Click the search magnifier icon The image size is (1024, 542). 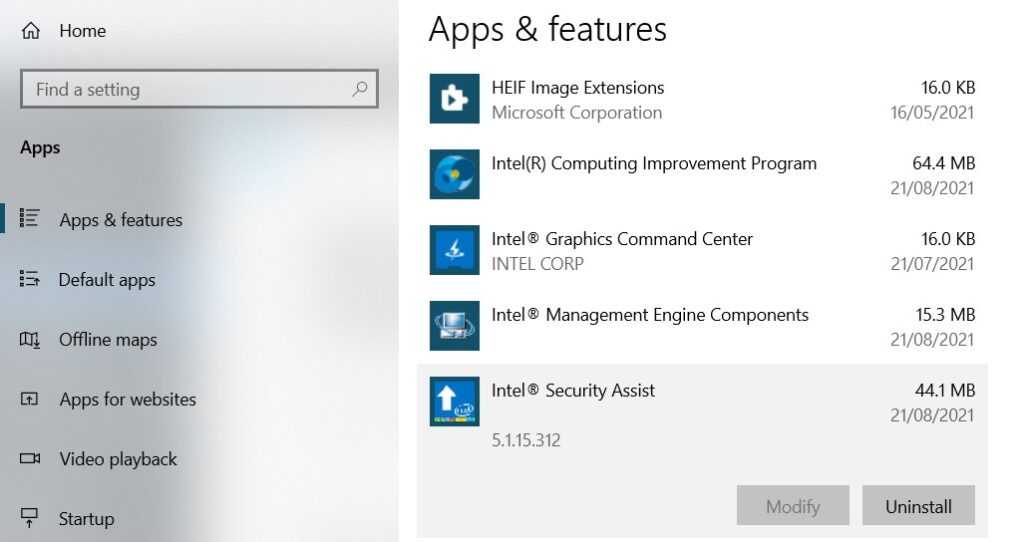click(360, 89)
